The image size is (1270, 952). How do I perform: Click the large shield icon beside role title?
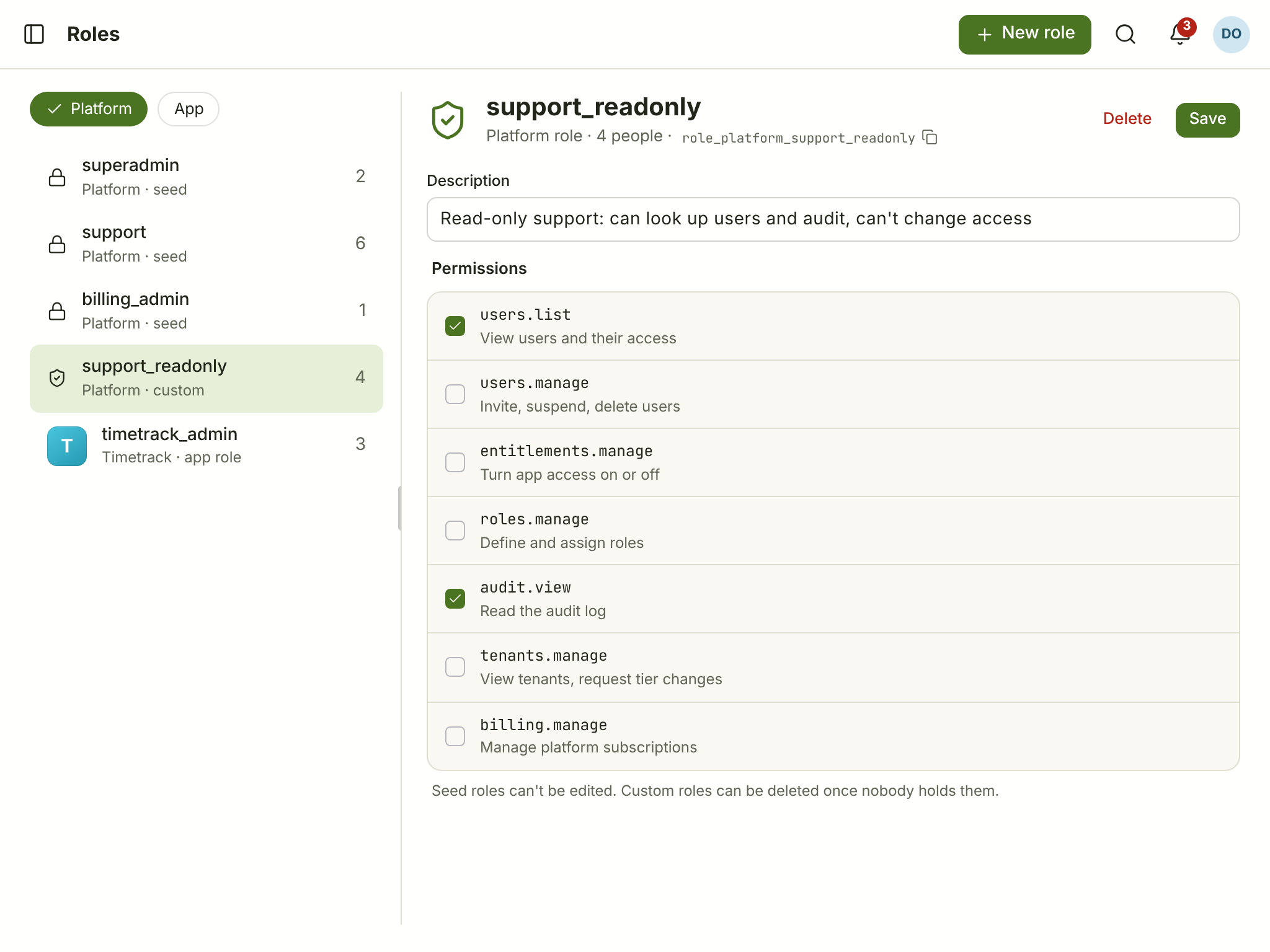click(447, 120)
